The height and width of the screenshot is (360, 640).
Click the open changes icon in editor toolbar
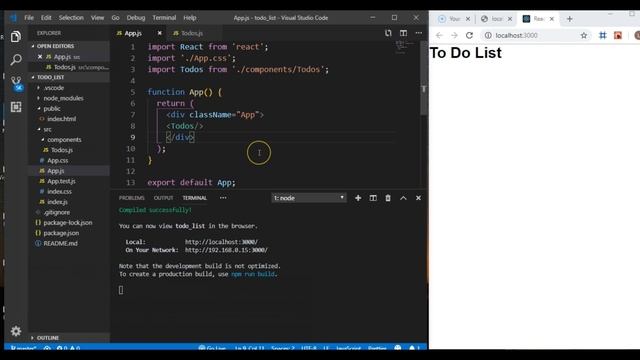pos(388,33)
